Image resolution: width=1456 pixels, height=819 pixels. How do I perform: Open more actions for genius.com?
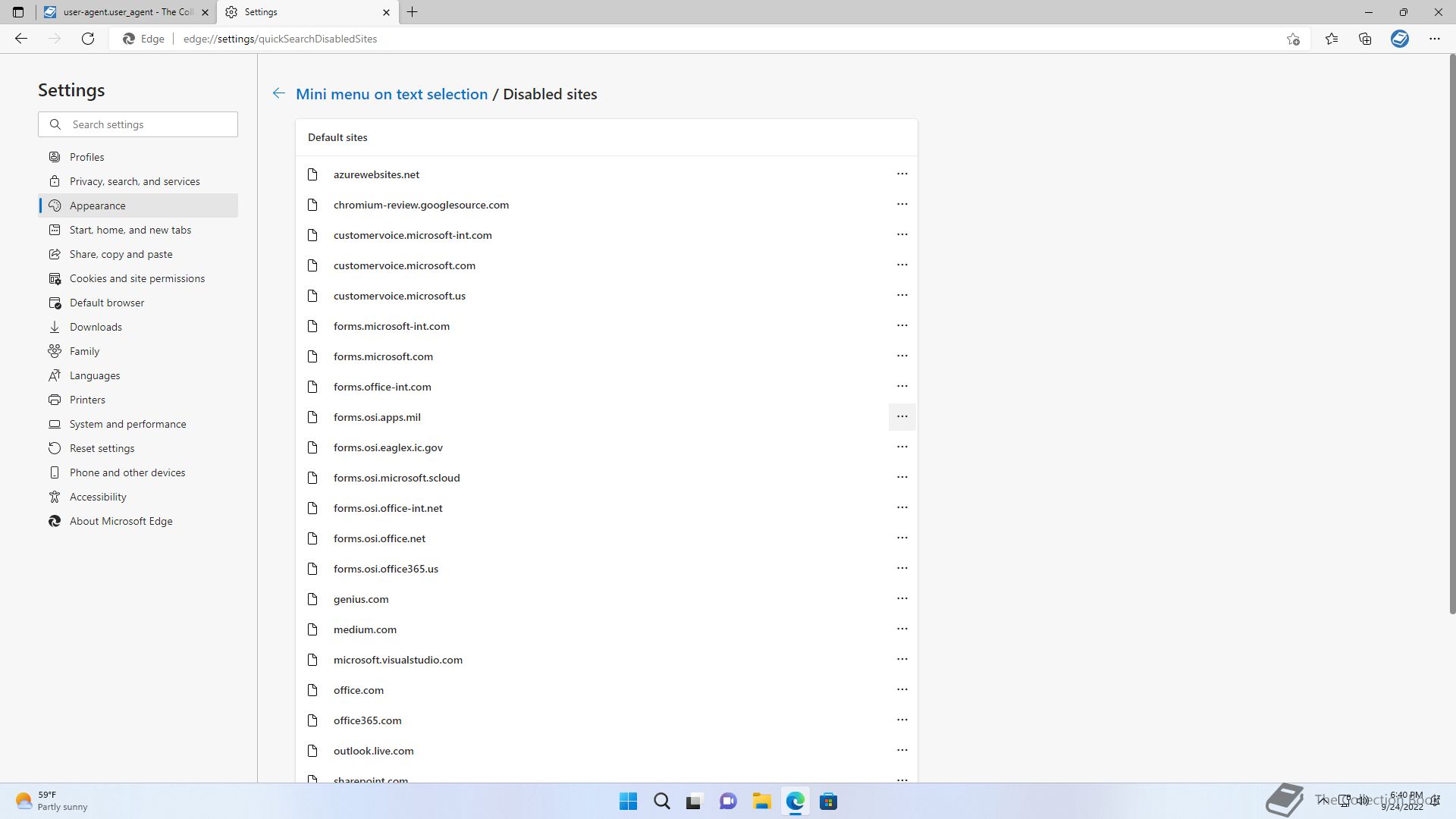[902, 598]
